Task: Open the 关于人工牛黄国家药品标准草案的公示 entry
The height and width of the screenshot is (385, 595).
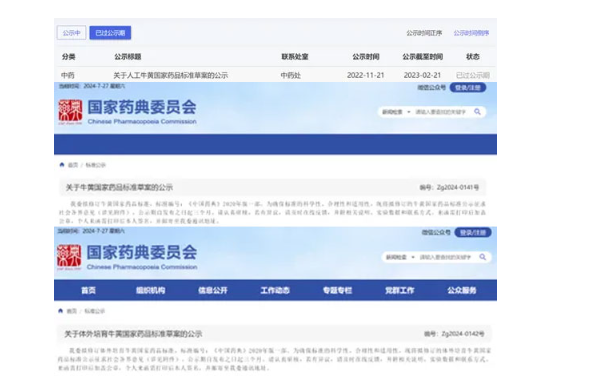Action: (x=170, y=75)
